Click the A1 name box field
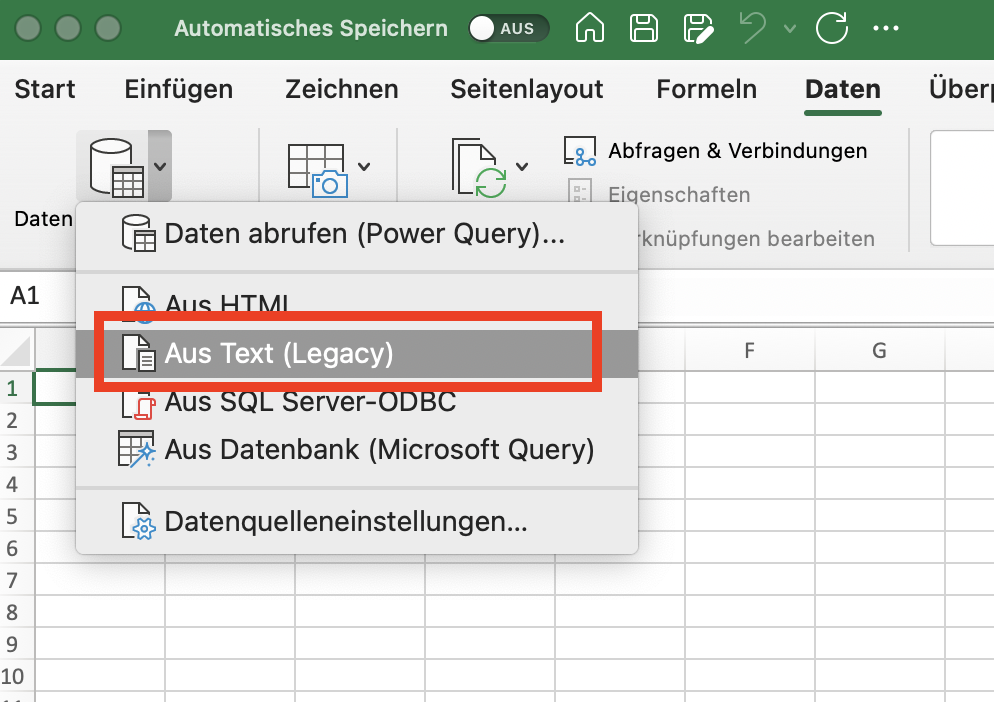 [x=40, y=295]
